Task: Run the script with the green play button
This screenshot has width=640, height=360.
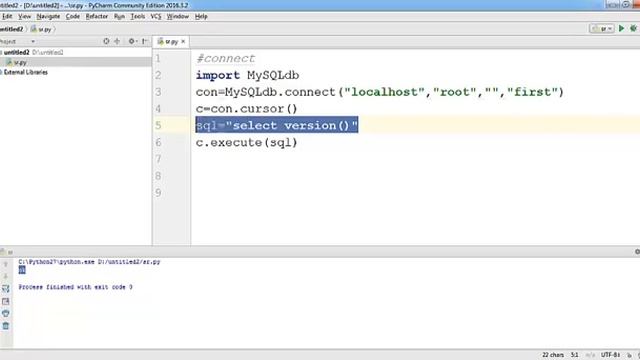Action: pos(621,28)
